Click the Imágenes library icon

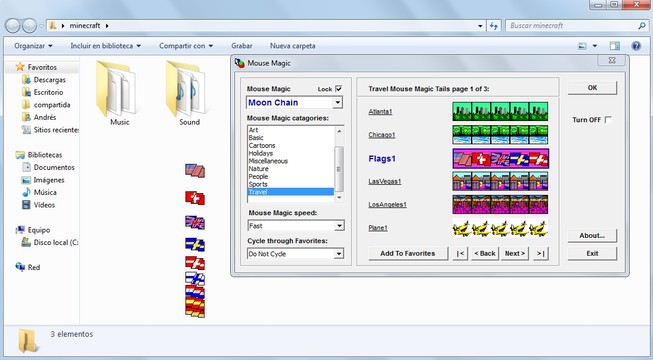click(x=26, y=180)
